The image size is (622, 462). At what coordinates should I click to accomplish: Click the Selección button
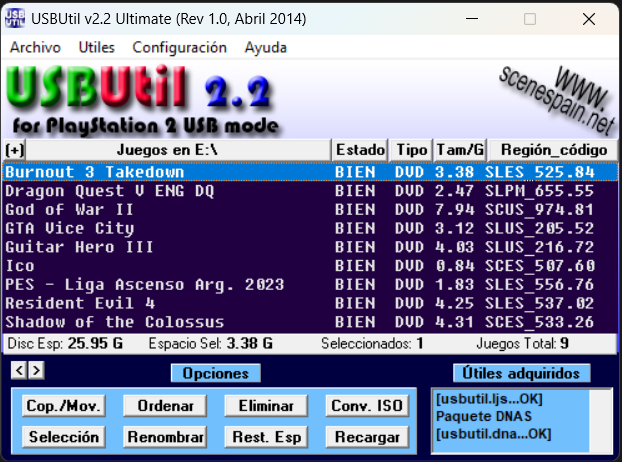point(63,437)
